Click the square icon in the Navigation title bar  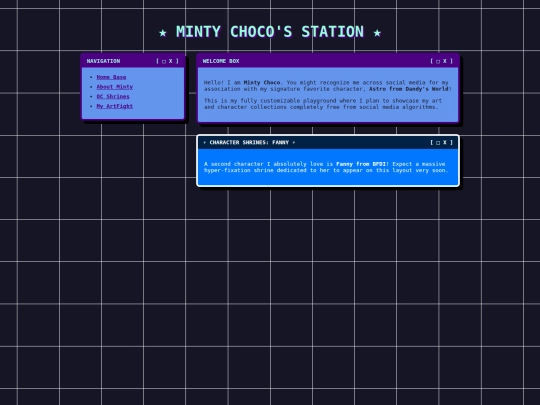click(x=164, y=61)
